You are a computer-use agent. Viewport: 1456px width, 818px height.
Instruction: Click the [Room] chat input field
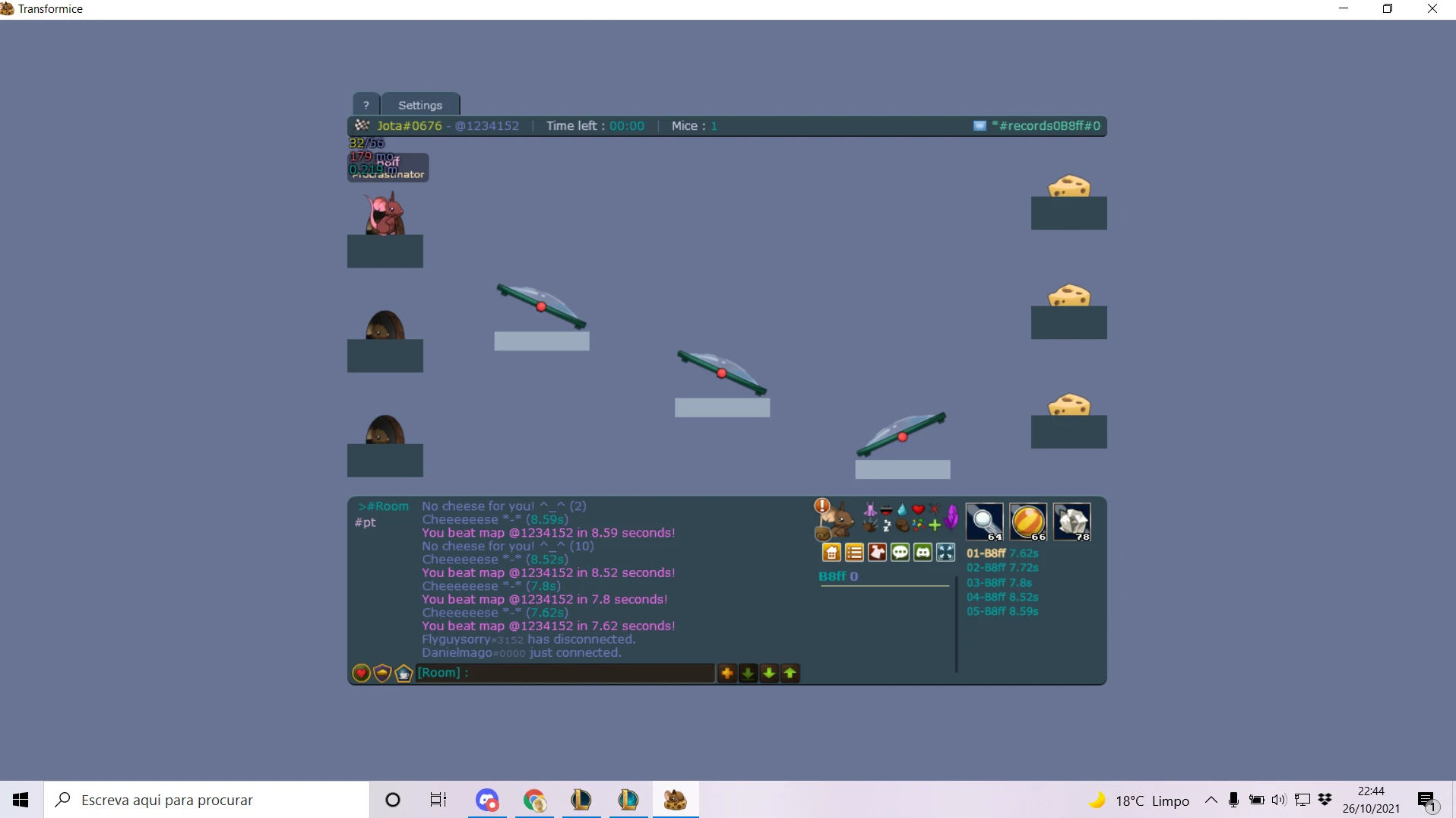[565, 673]
